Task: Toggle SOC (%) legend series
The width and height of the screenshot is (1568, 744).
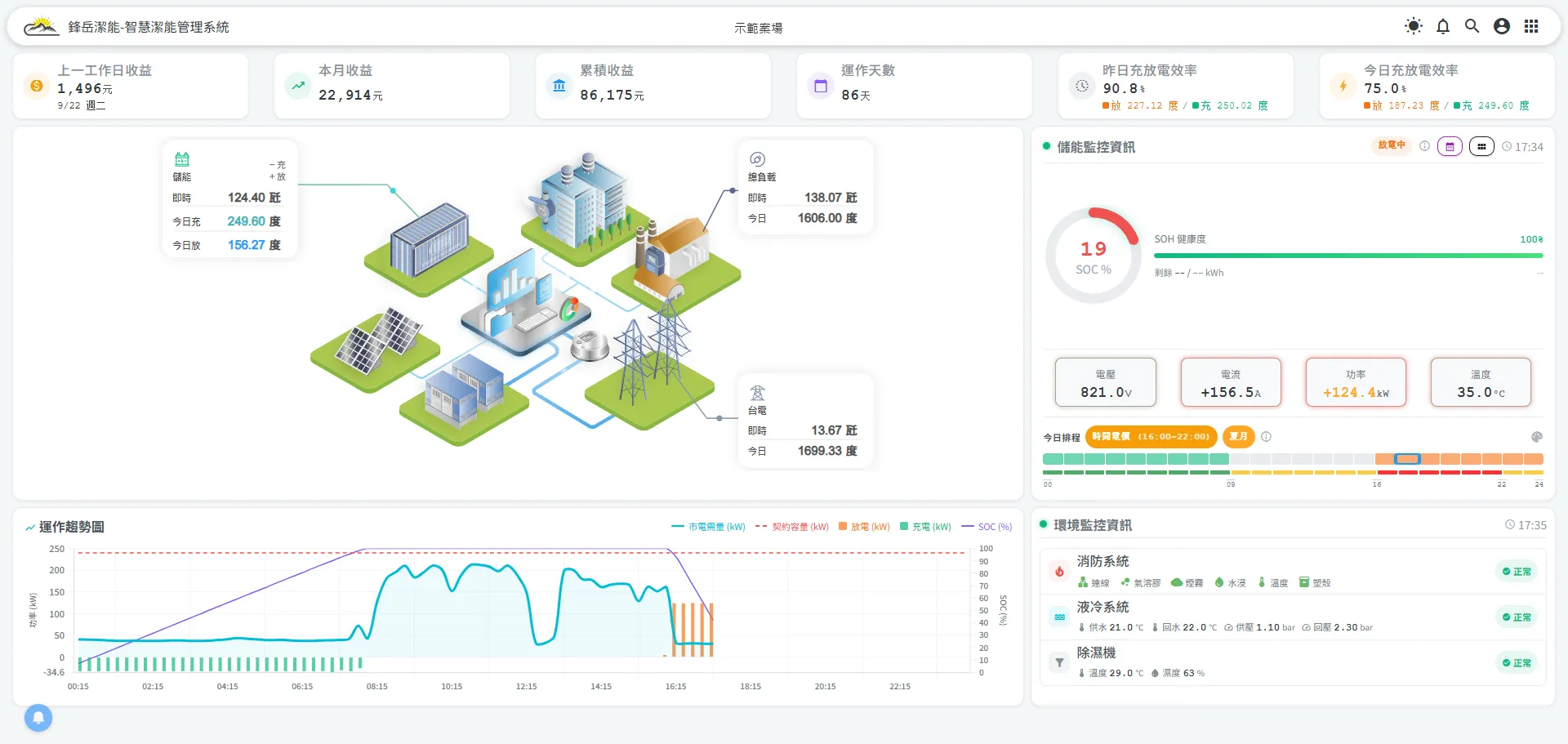Action: tap(987, 527)
